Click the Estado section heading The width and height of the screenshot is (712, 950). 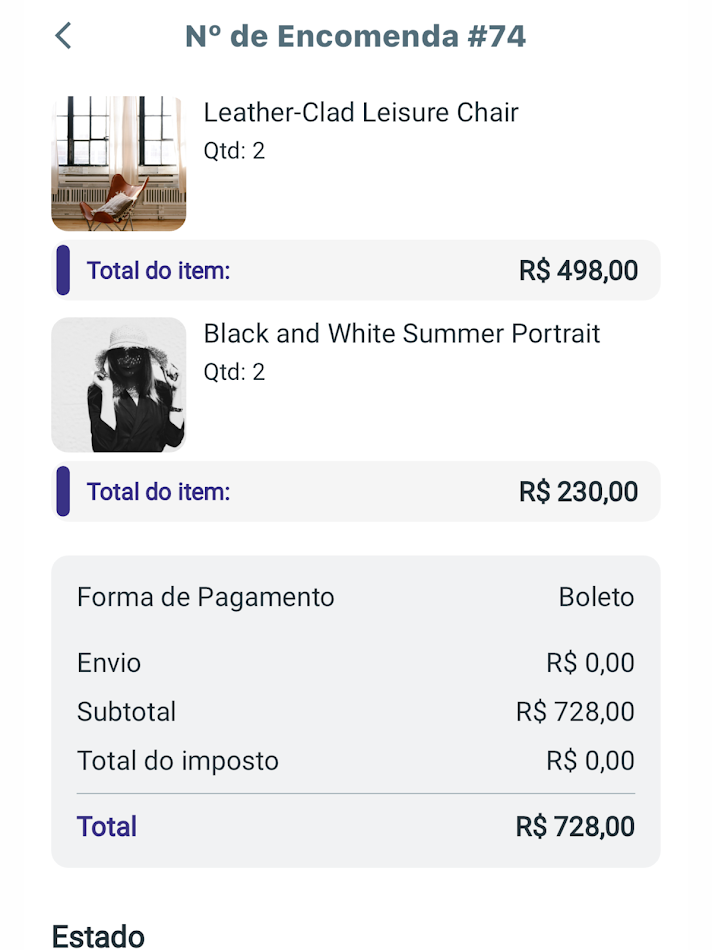98,937
